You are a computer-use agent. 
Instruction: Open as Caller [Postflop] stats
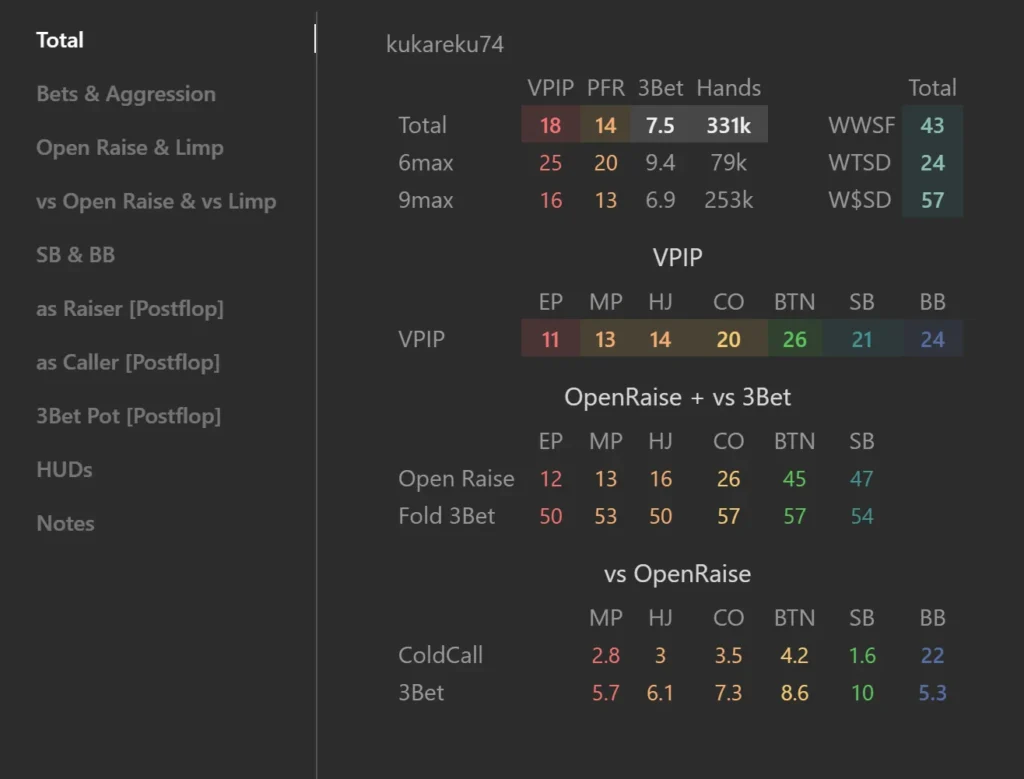128,362
